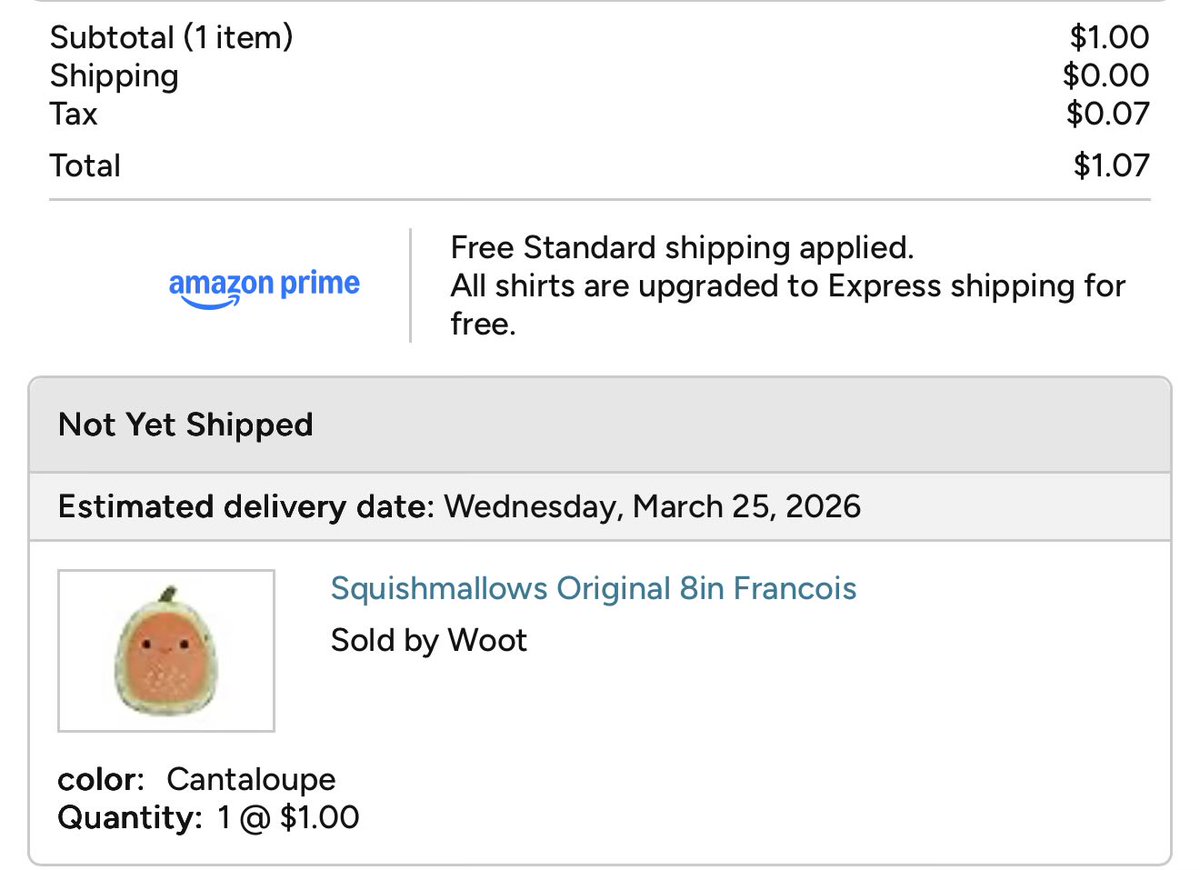Click the Subtotal amount $1.00
Screen dimensions: 1200x870
[1109, 37]
